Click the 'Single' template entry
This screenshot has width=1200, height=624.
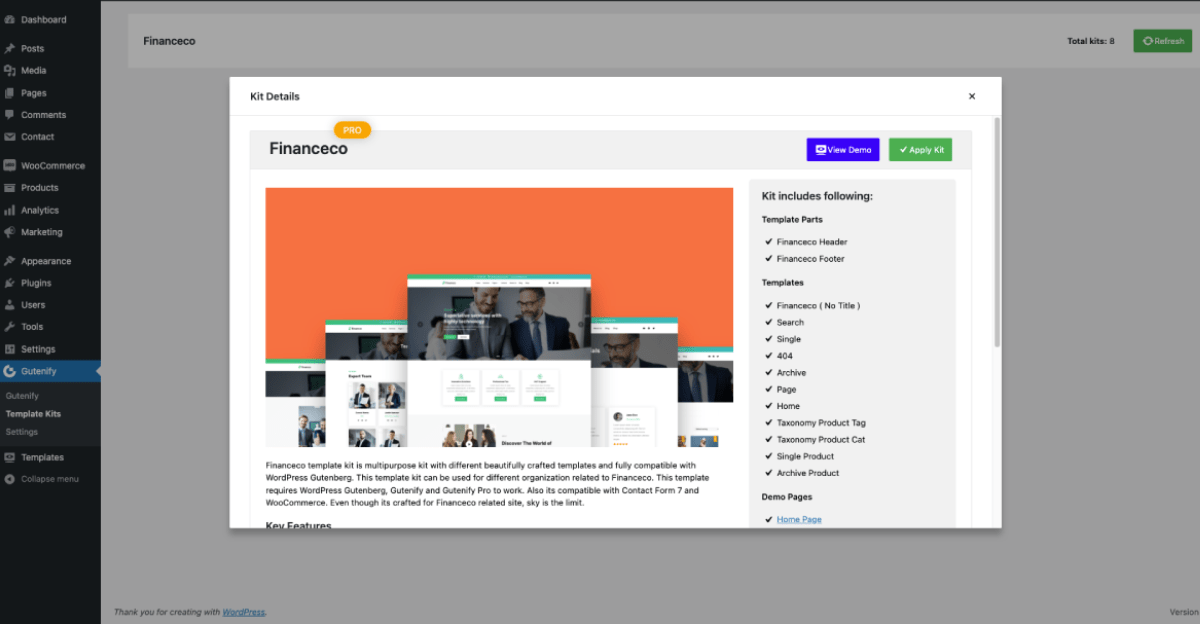pyautogui.click(x=789, y=339)
